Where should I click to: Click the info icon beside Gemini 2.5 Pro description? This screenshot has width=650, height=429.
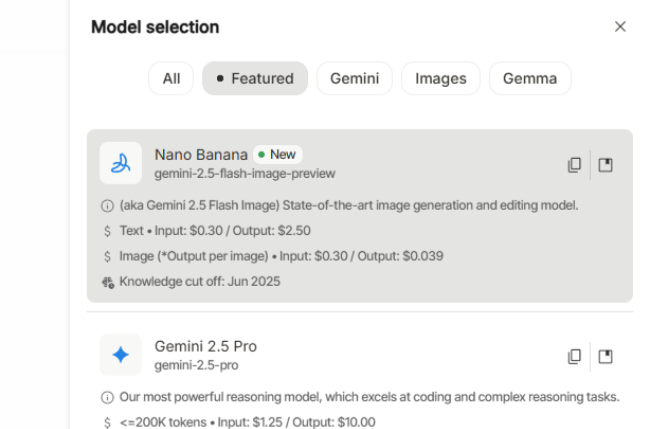click(107, 397)
